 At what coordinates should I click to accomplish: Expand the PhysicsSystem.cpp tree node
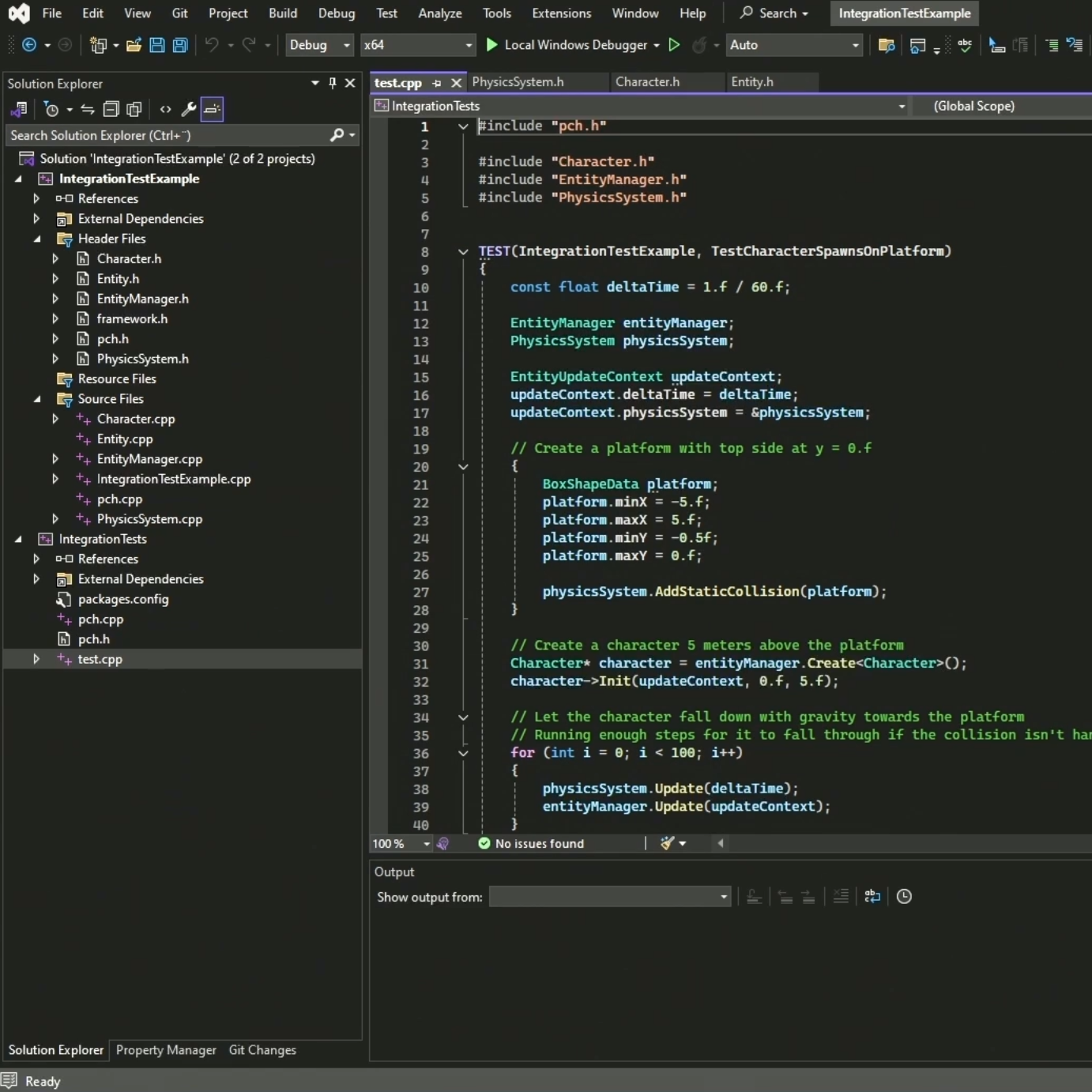[55, 519]
